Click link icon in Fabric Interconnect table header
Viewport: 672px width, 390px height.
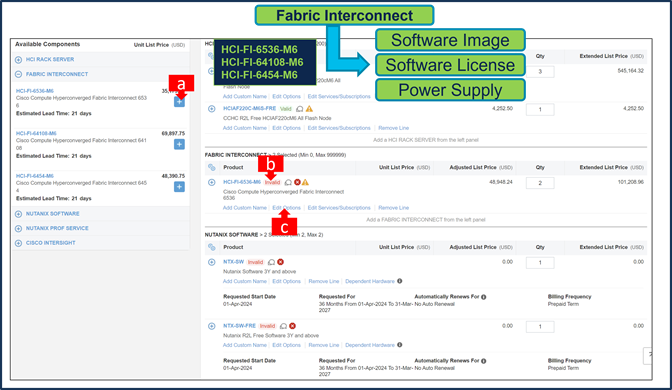click(212, 168)
